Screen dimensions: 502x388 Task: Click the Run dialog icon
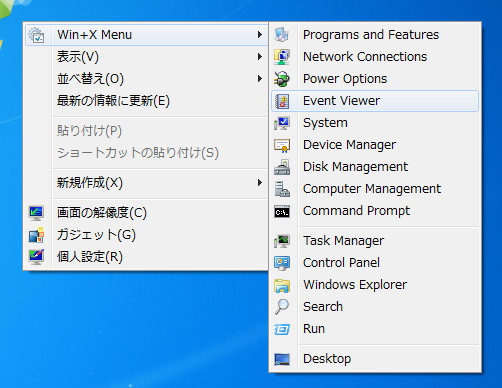coord(282,329)
